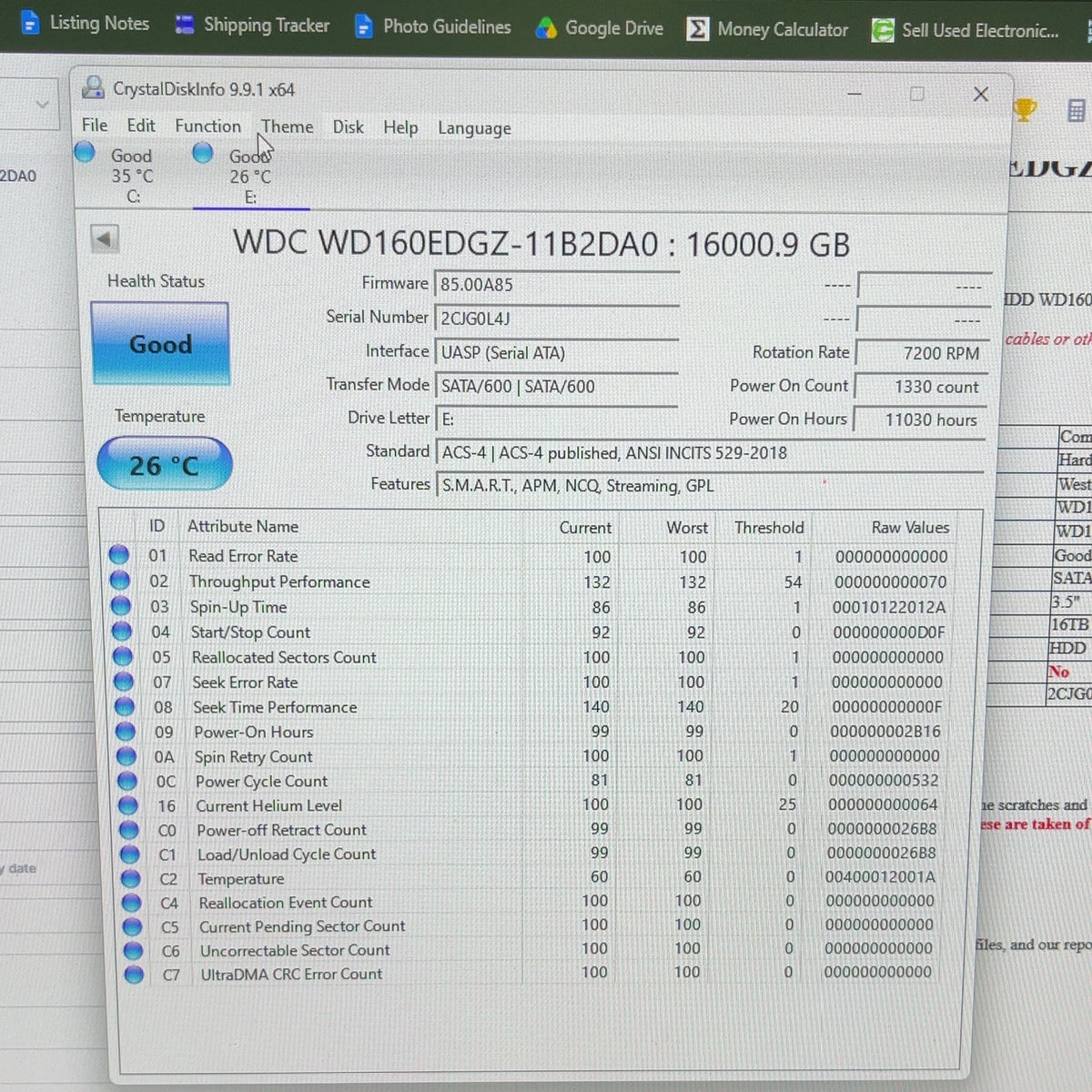Viewport: 1092px width, 1092px height.
Task: Open the Photo Guidelines bookmark
Action: click(x=432, y=26)
